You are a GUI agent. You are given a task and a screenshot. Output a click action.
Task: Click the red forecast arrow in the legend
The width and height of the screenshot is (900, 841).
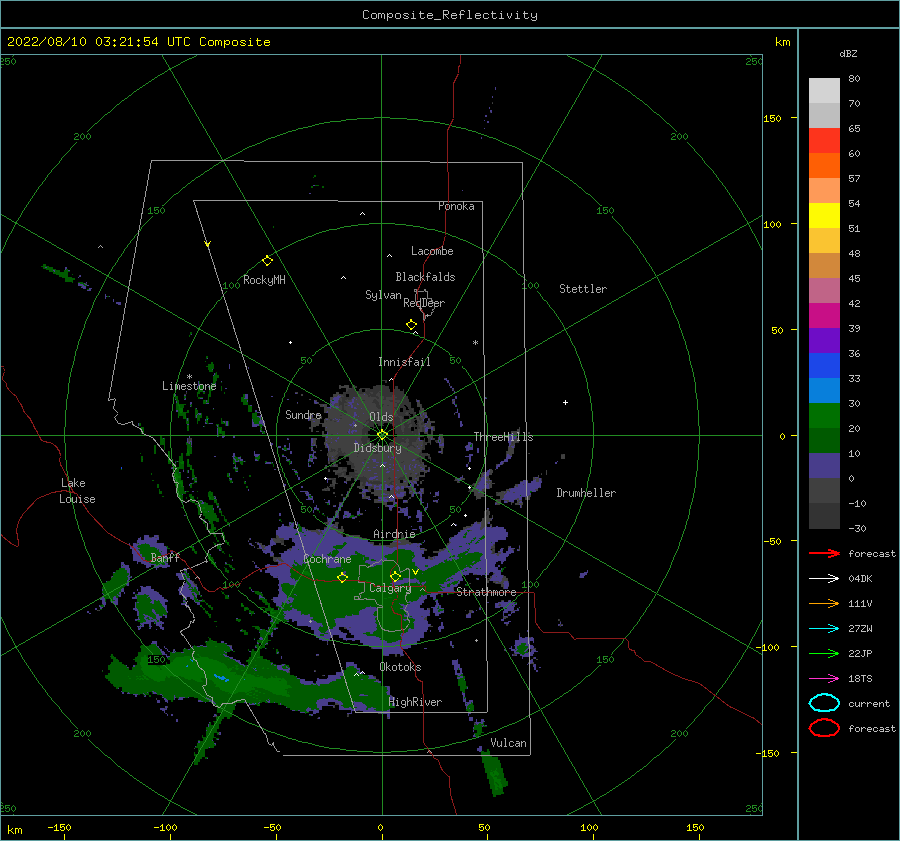tap(824, 553)
